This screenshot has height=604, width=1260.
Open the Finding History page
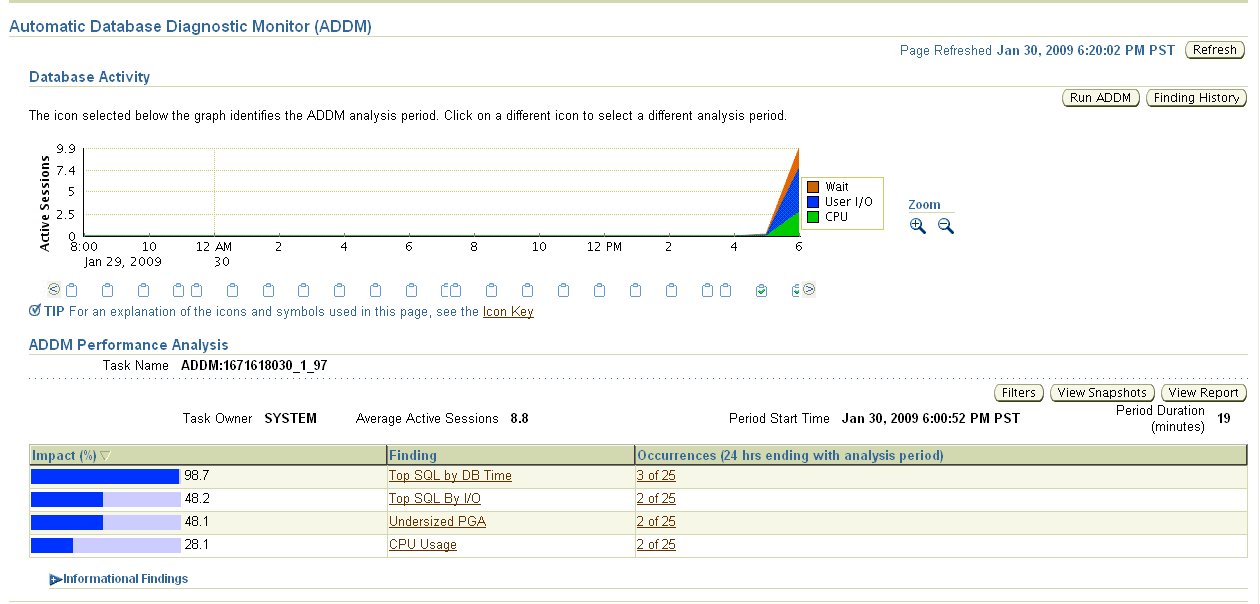tap(1196, 97)
